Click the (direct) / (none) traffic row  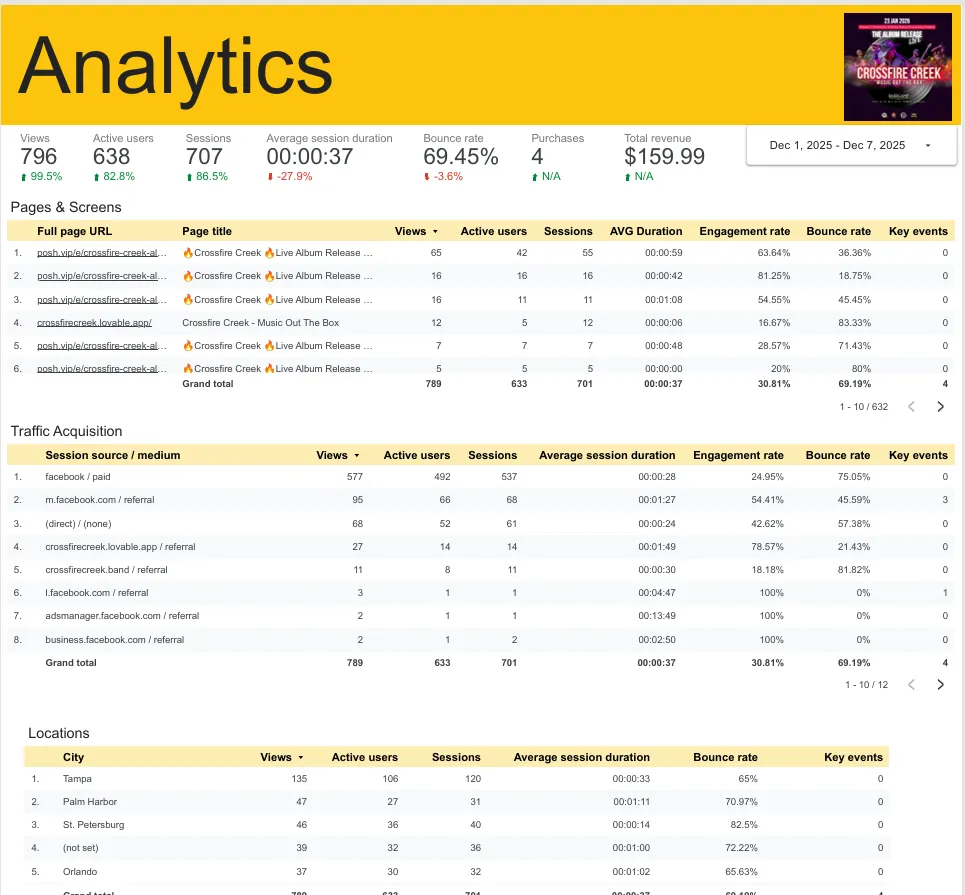coord(481,524)
